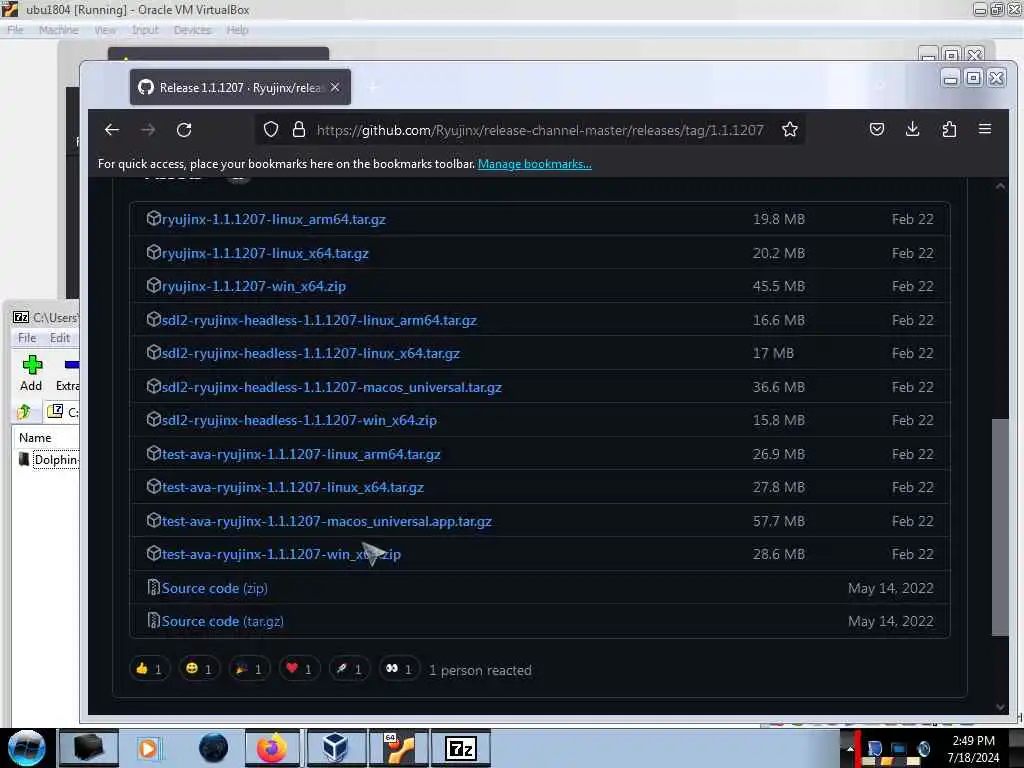Download sdl2-ryujinx-headless win_x64.zip
Image resolution: width=1024 pixels, height=768 pixels.
299,421
